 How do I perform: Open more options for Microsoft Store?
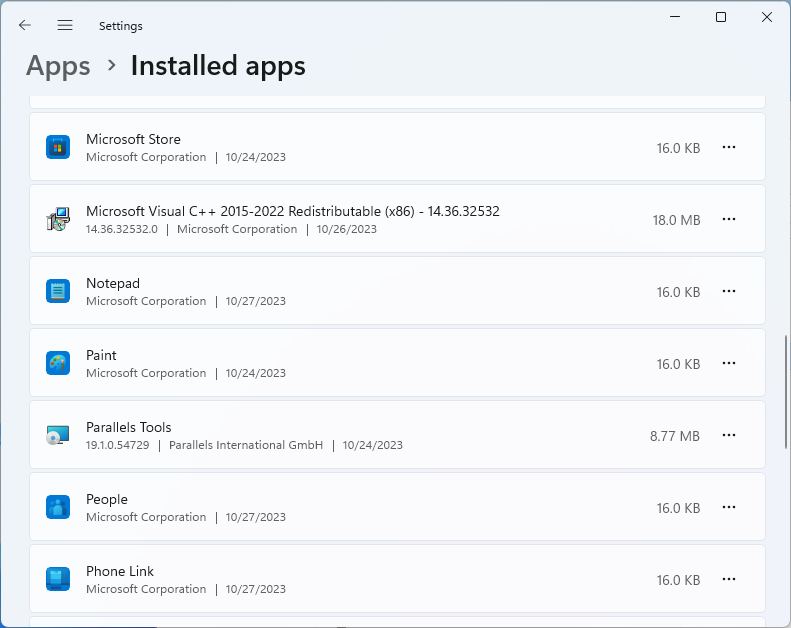point(729,147)
